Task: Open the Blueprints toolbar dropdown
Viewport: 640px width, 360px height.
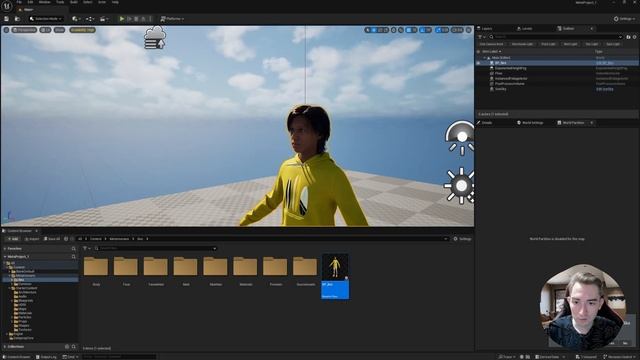Action: [x=90, y=19]
